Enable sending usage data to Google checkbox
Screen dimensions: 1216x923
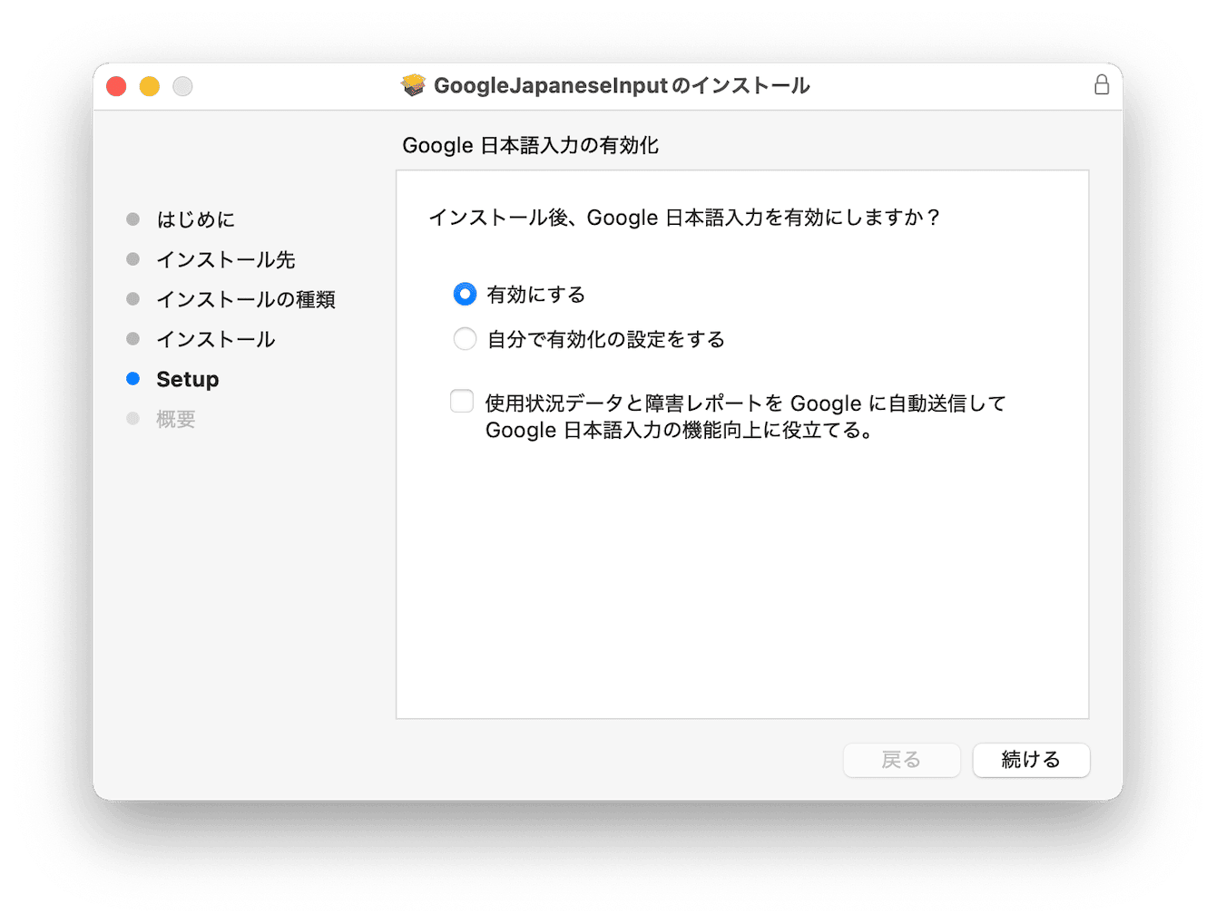pyautogui.click(x=461, y=400)
